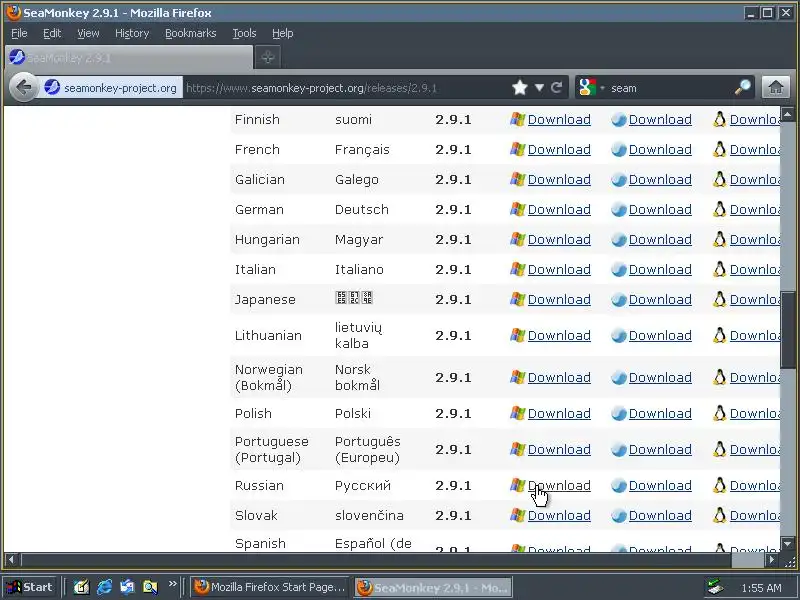Click the Windows icon in the German row
The width and height of the screenshot is (800, 600).
coord(517,209)
